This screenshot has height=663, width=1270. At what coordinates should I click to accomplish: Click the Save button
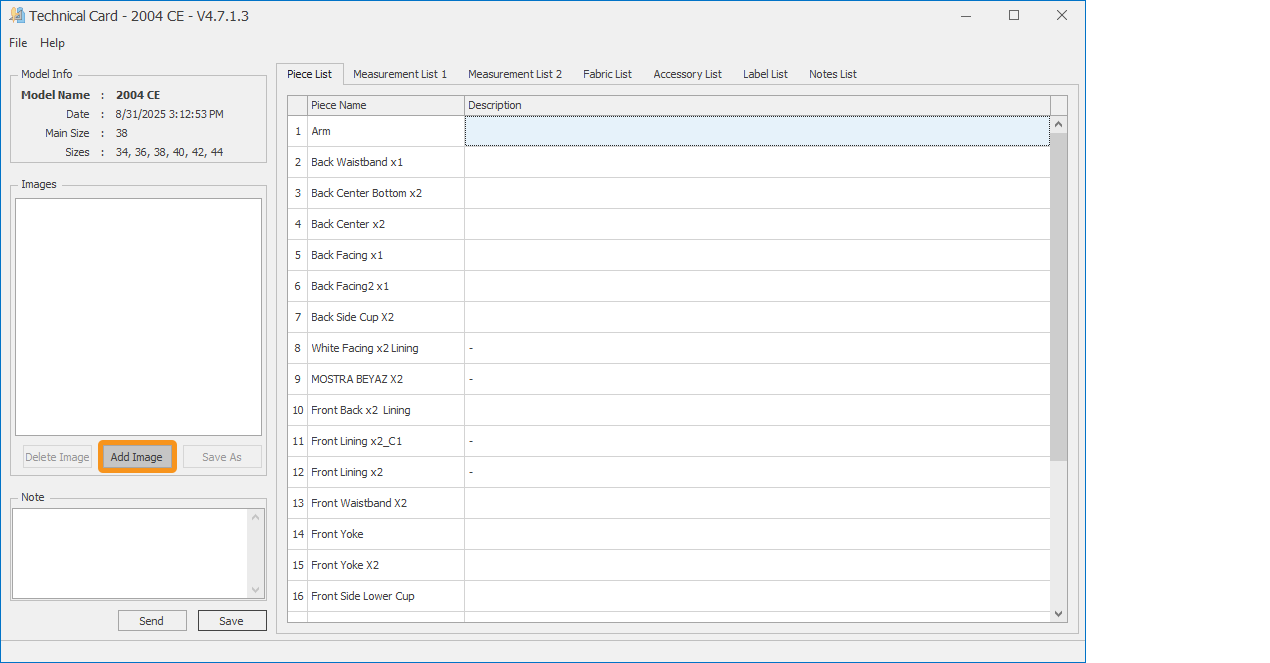(231, 621)
